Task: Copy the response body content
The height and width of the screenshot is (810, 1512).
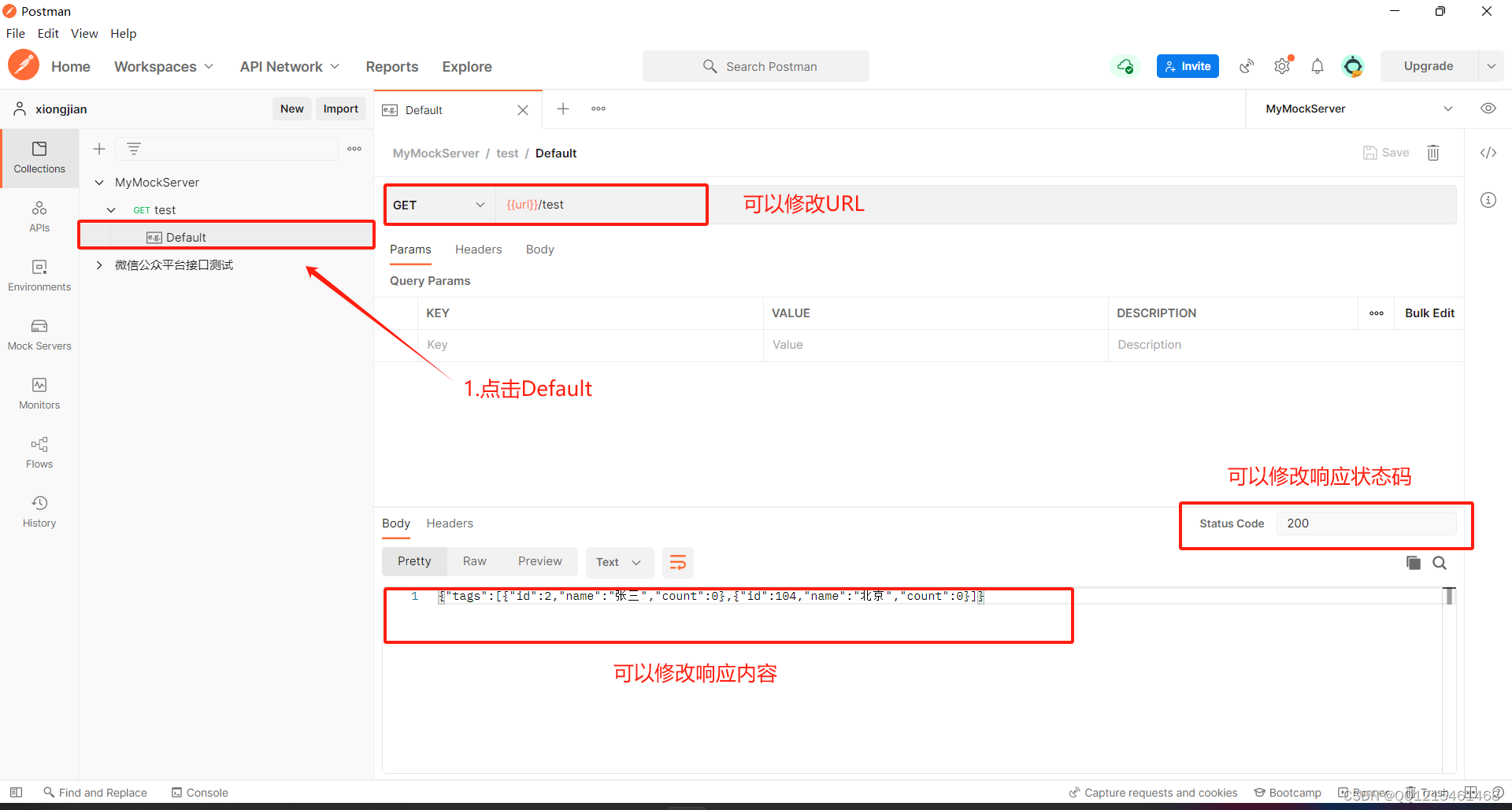Action: (1414, 563)
